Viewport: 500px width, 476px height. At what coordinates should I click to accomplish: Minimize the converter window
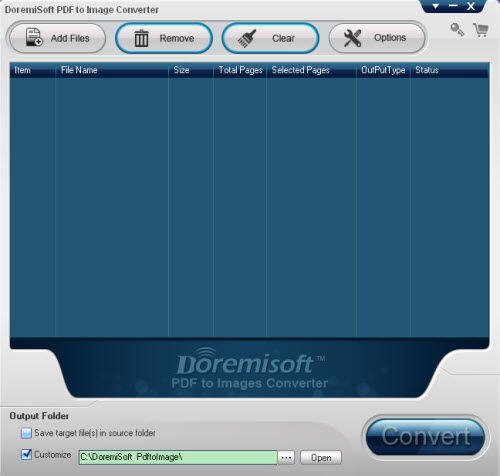tap(453, 6)
